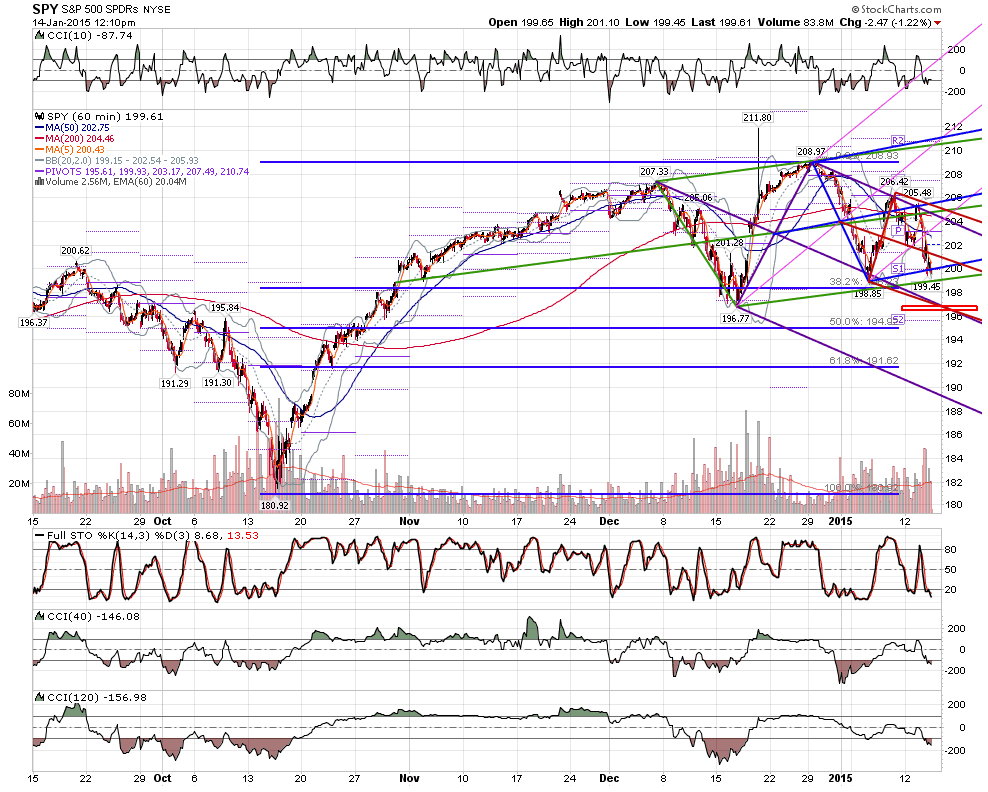Click the PIVOTS legend entry
This screenshot has height=792, width=988.
(x=142, y=171)
